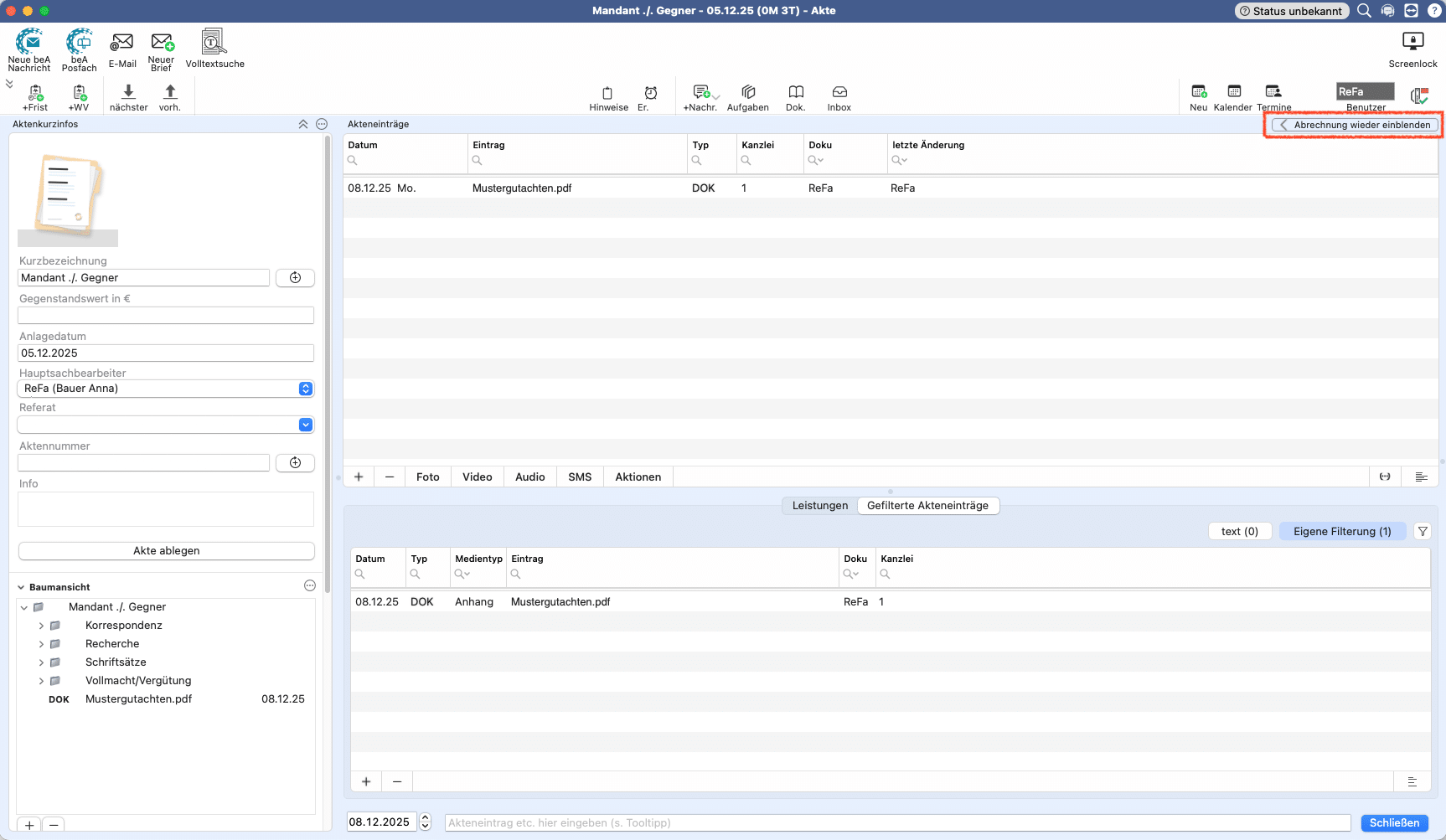Expand the Korrespondenz folder in tree
Screen dimensions: 1446x840
(41, 626)
